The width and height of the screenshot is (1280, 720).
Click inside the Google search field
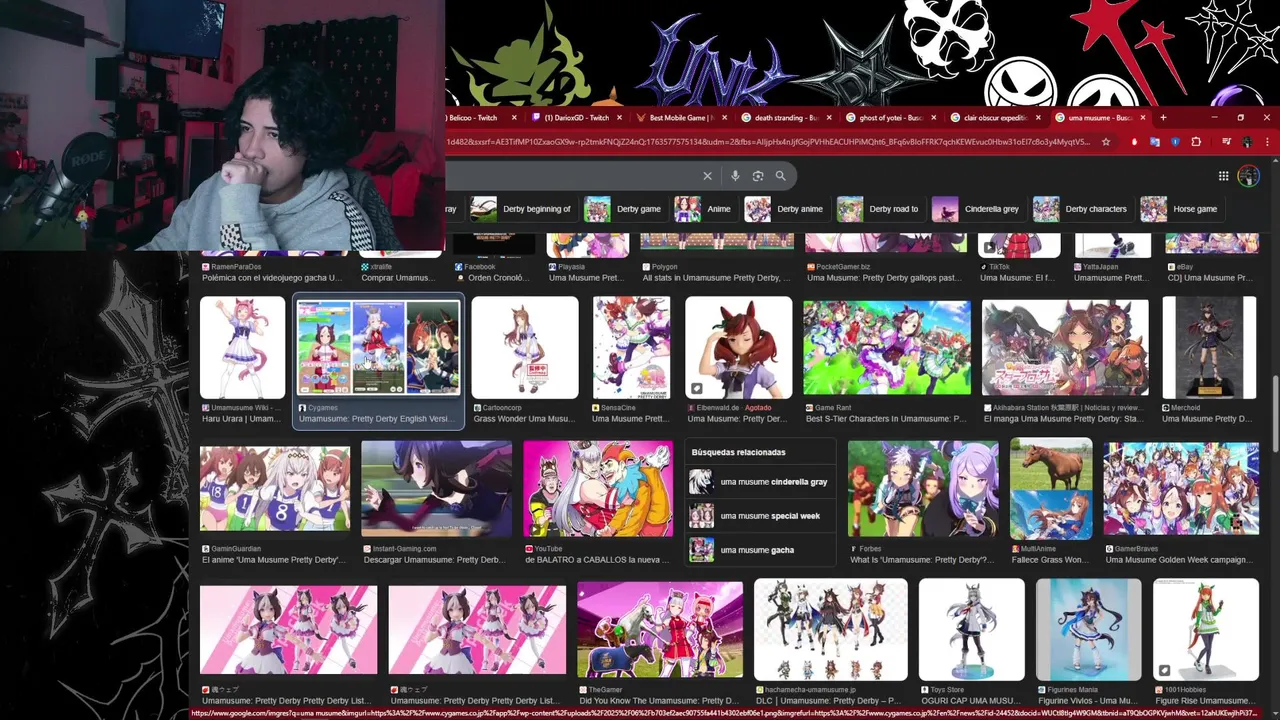pyautogui.click(x=570, y=176)
